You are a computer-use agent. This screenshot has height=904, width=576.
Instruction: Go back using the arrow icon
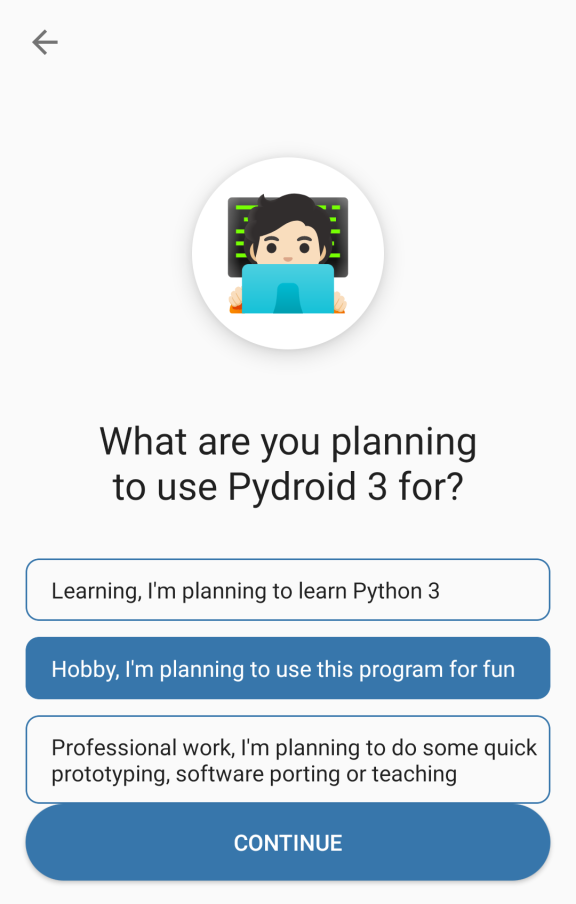pyautogui.click(x=45, y=43)
